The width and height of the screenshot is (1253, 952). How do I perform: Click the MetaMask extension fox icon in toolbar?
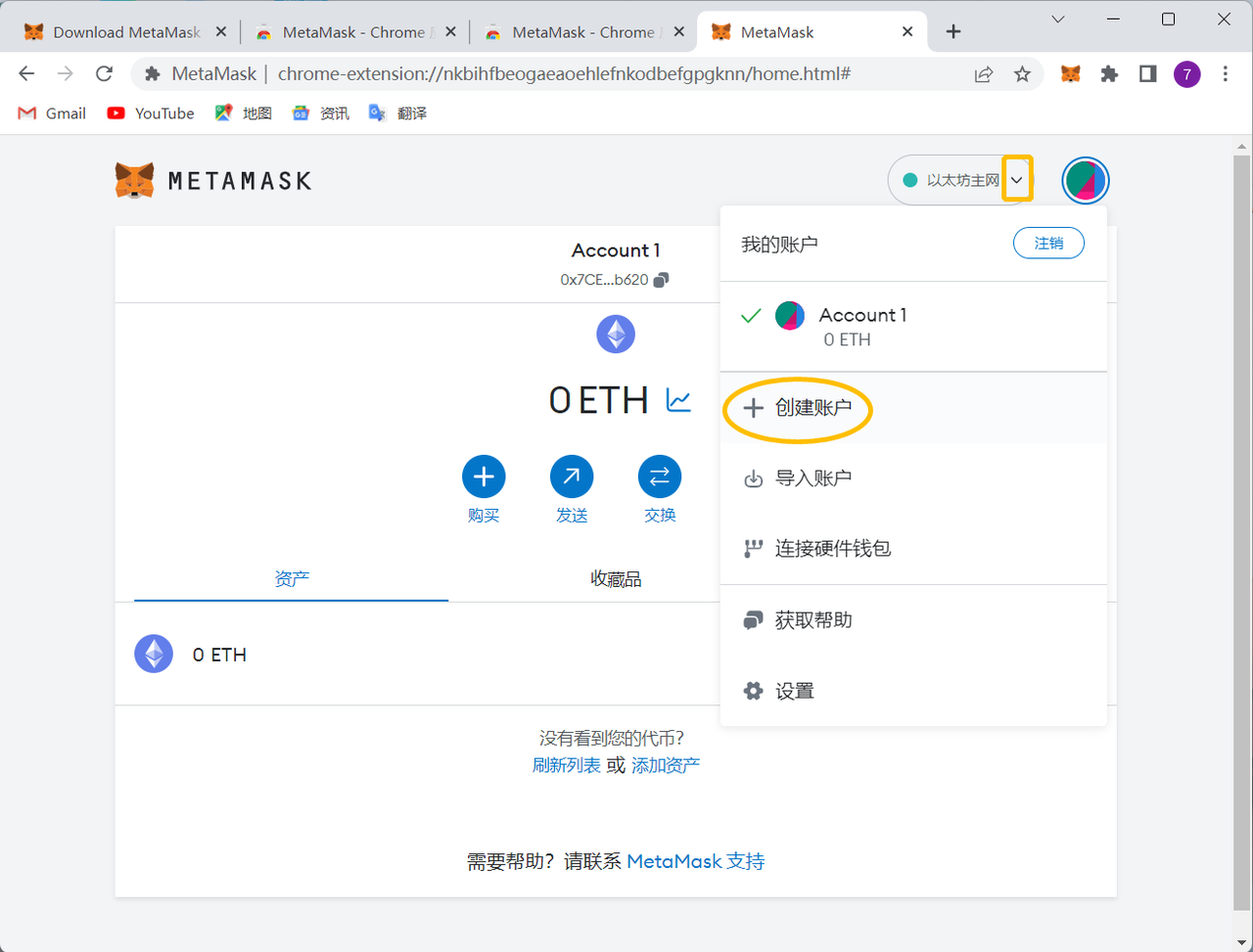coord(1071,73)
